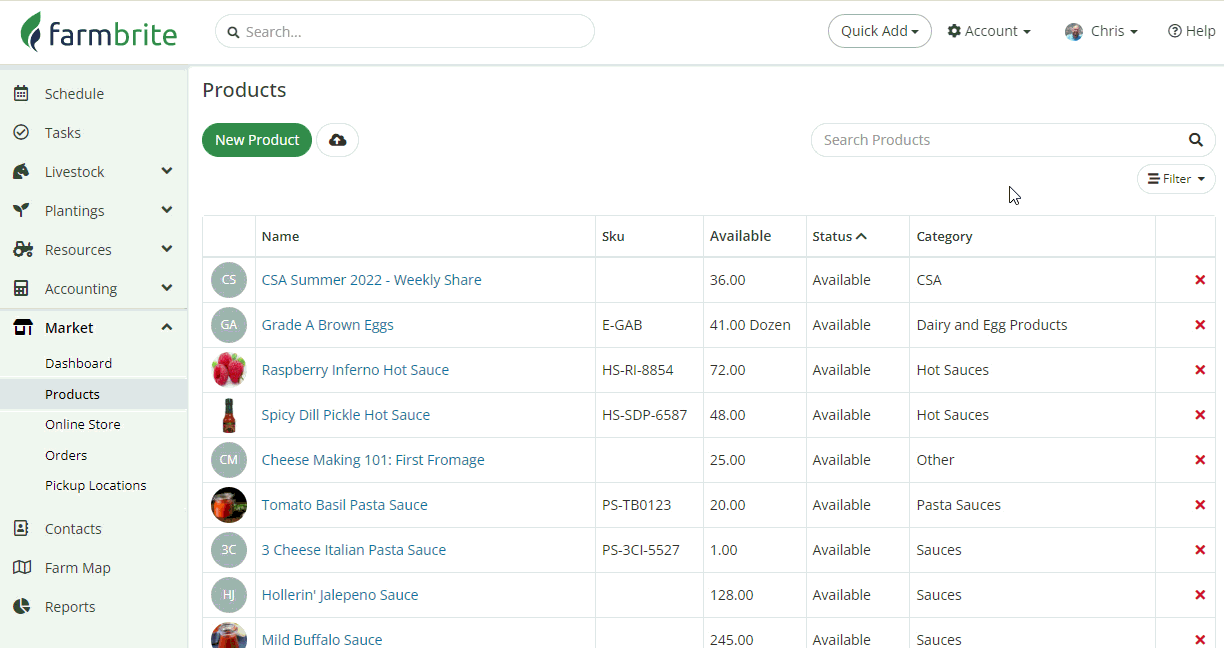Open the Orders submenu item
This screenshot has height=648, width=1224.
[66, 455]
